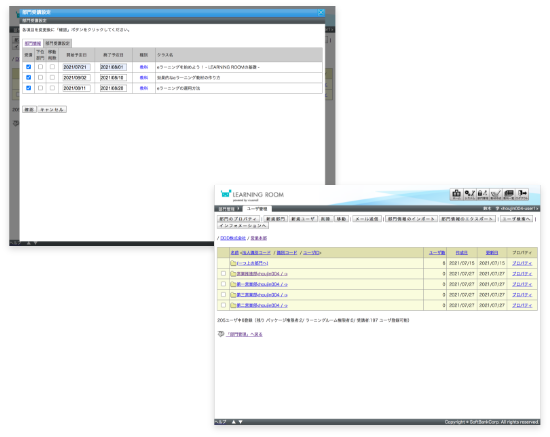Switch to the 部門受講設定 tab in the dialog
The width and height of the screenshot is (550, 437).
(x=58, y=43)
